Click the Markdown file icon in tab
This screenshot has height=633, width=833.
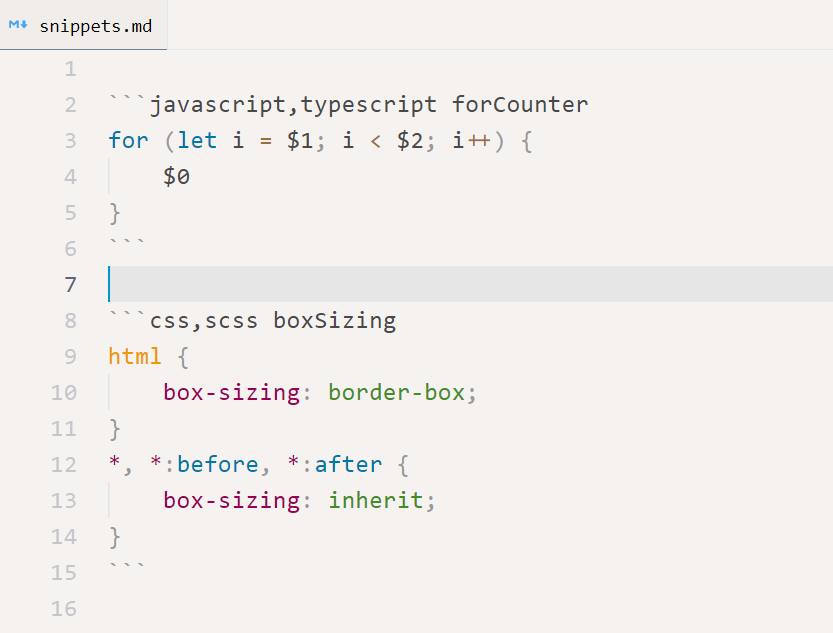[x=18, y=24]
